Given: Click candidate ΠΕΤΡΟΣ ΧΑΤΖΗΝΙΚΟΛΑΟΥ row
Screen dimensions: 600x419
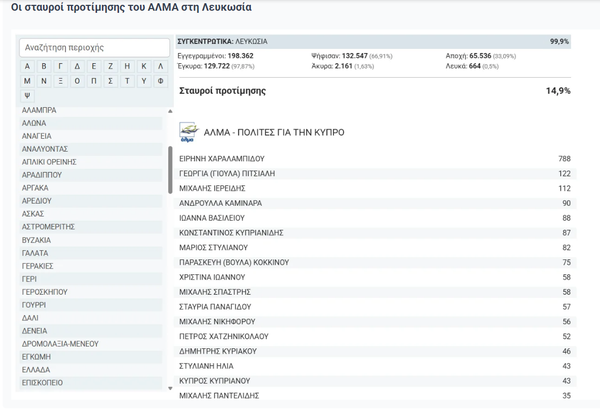Looking at the screenshot, I should [375, 337].
